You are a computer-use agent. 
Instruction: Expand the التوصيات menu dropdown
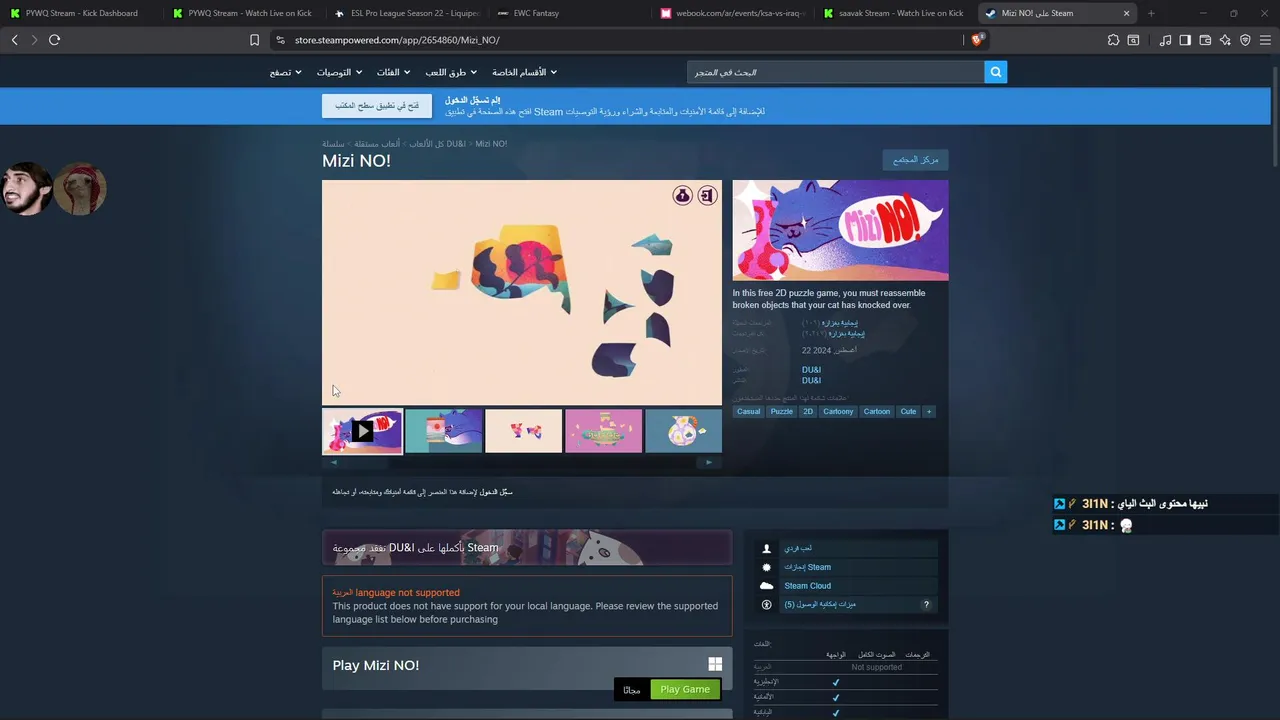(338, 72)
